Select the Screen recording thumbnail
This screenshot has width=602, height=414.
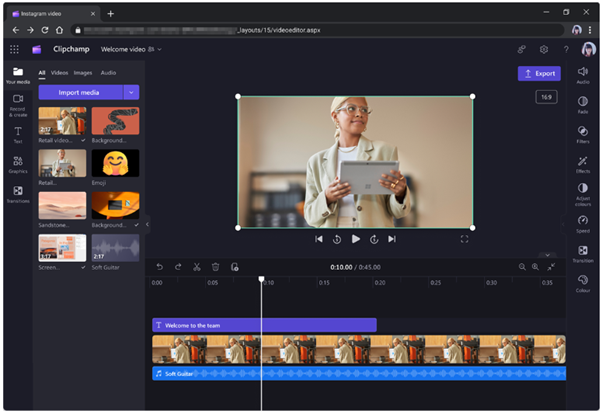coord(62,248)
